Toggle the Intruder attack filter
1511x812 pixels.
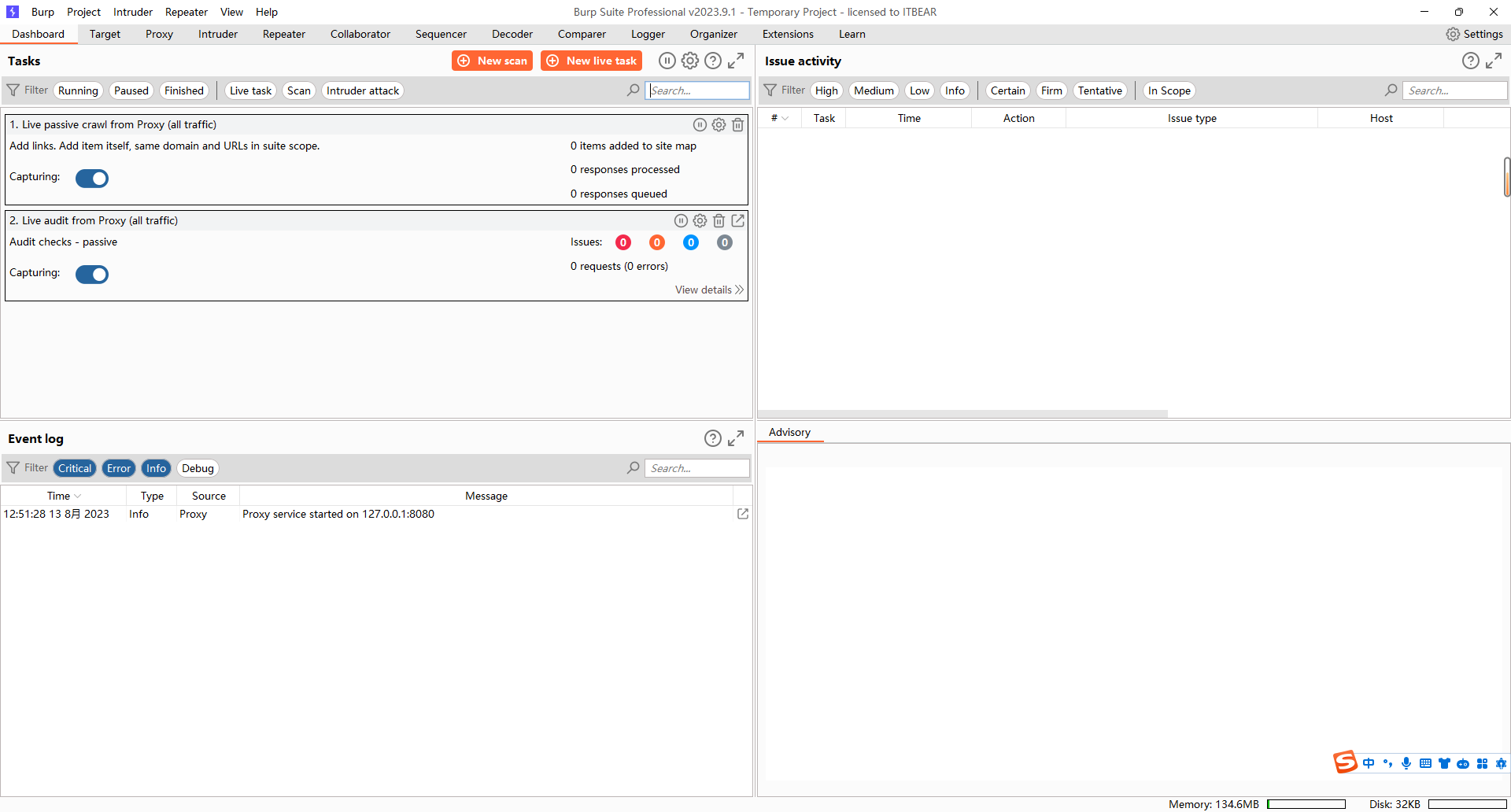(x=363, y=90)
